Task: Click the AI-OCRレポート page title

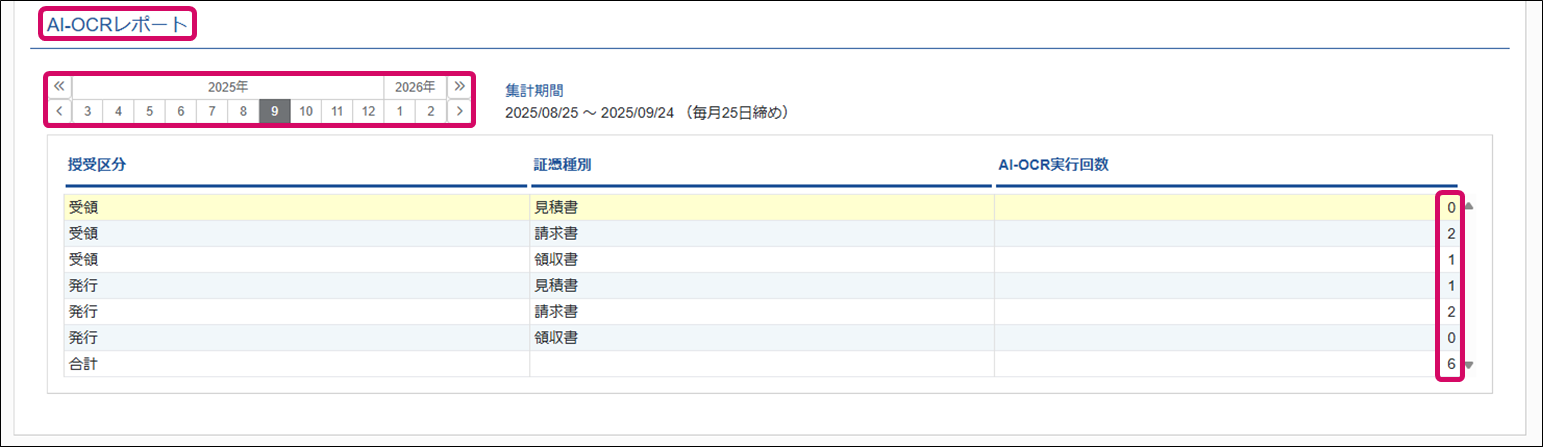Action: (x=117, y=26)
